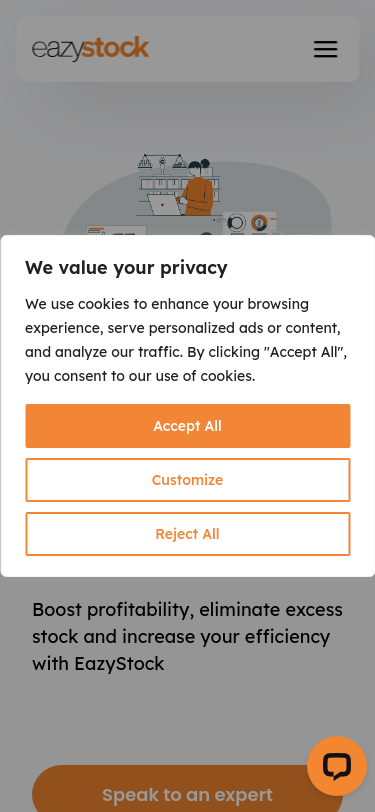This screenshot has width=375, height=812.
Task: Click the word EazyStock in the tagline
Action: pyautogui.click(x=120, y=663)
